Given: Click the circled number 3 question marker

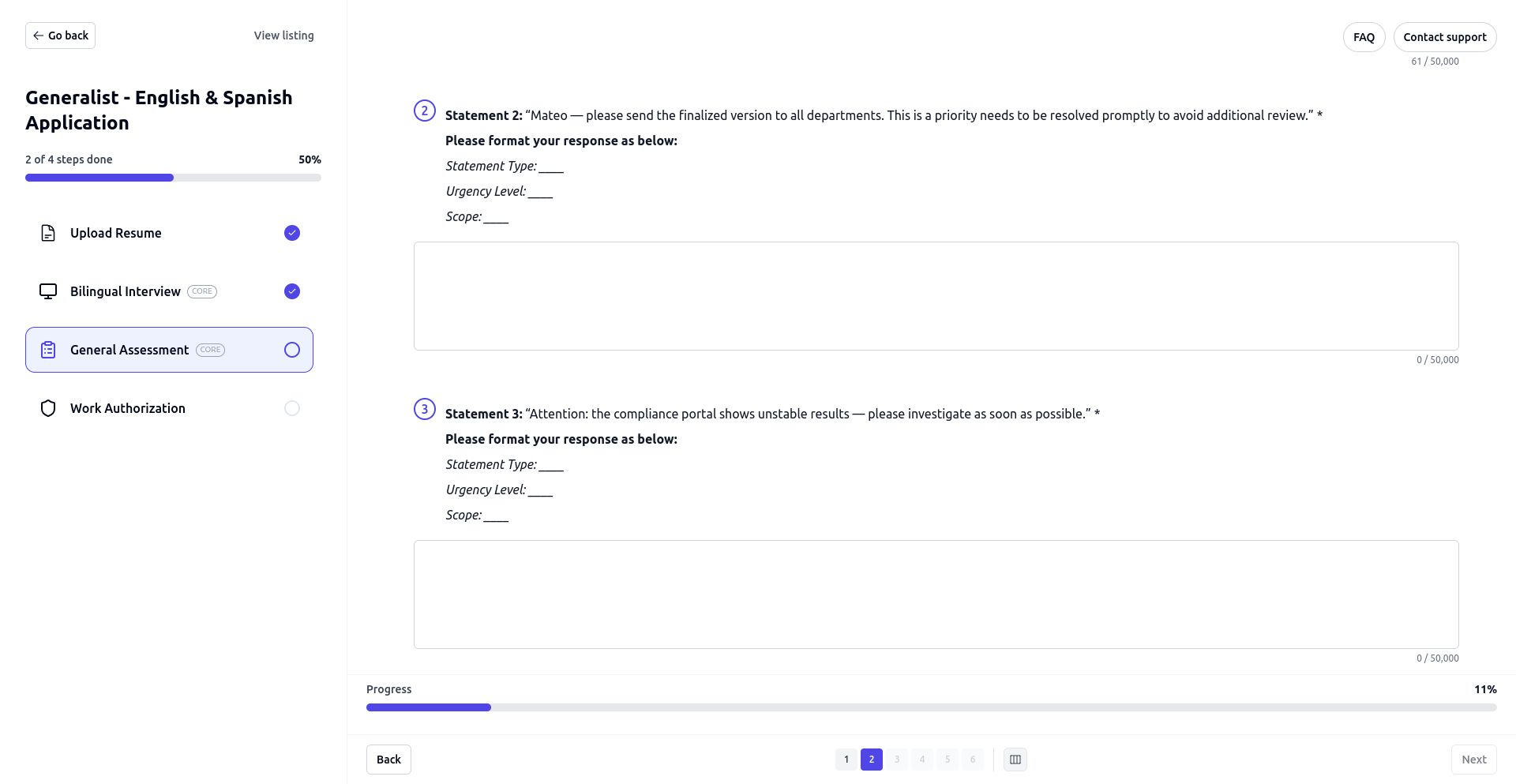Looking at the screenshot, I should (x=425, y=409).
